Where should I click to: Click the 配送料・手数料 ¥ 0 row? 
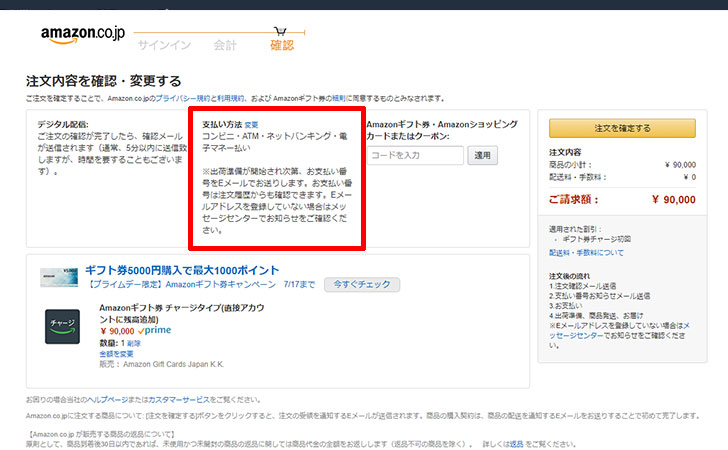click(622, 177)
